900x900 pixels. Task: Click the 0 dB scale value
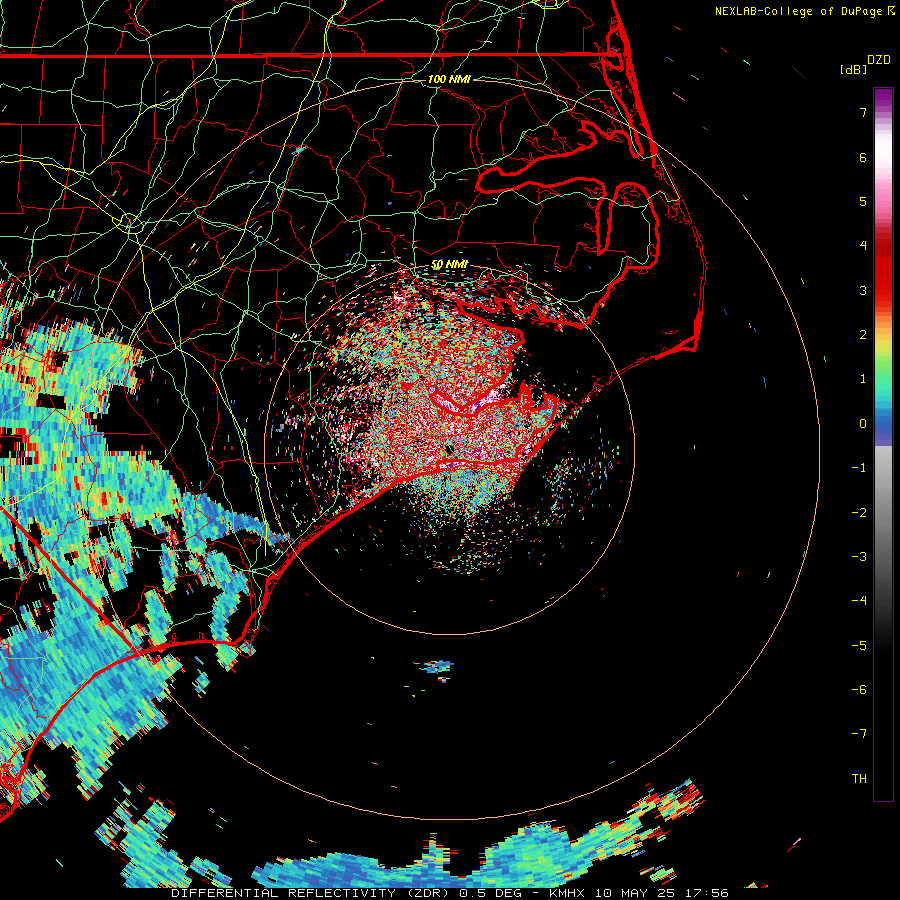[863, 424]
